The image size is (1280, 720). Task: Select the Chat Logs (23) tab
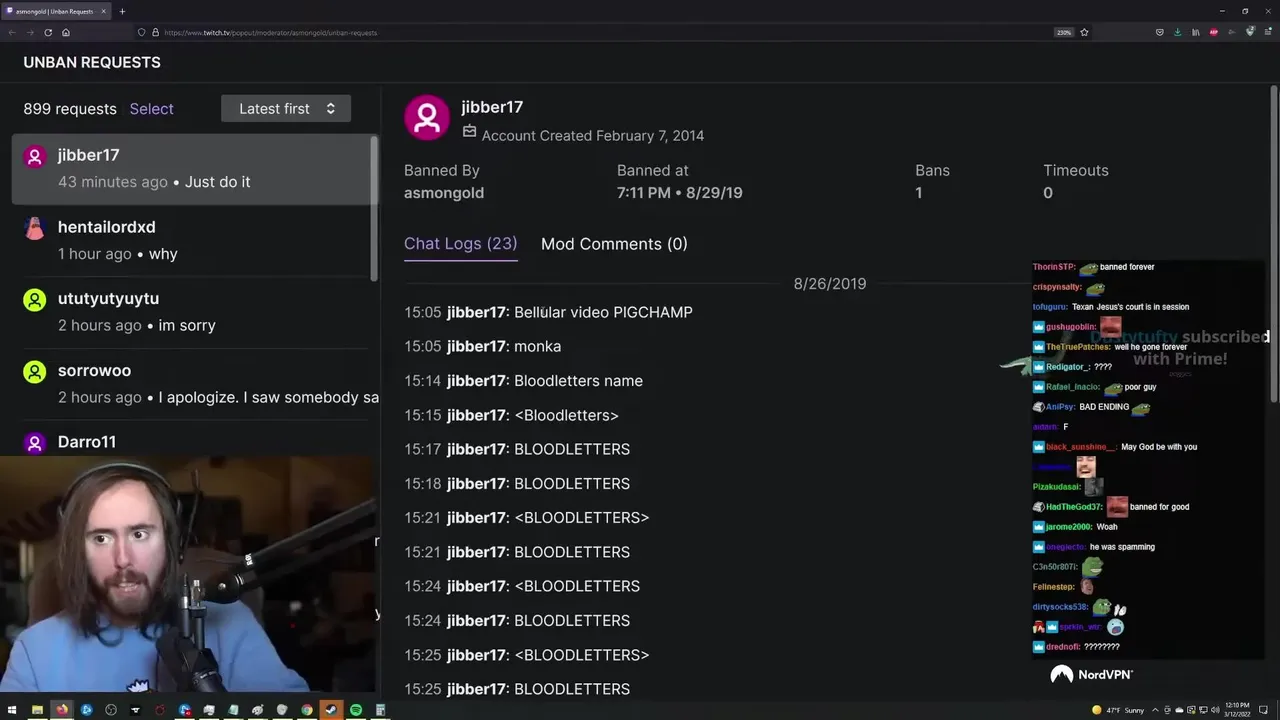460,244
